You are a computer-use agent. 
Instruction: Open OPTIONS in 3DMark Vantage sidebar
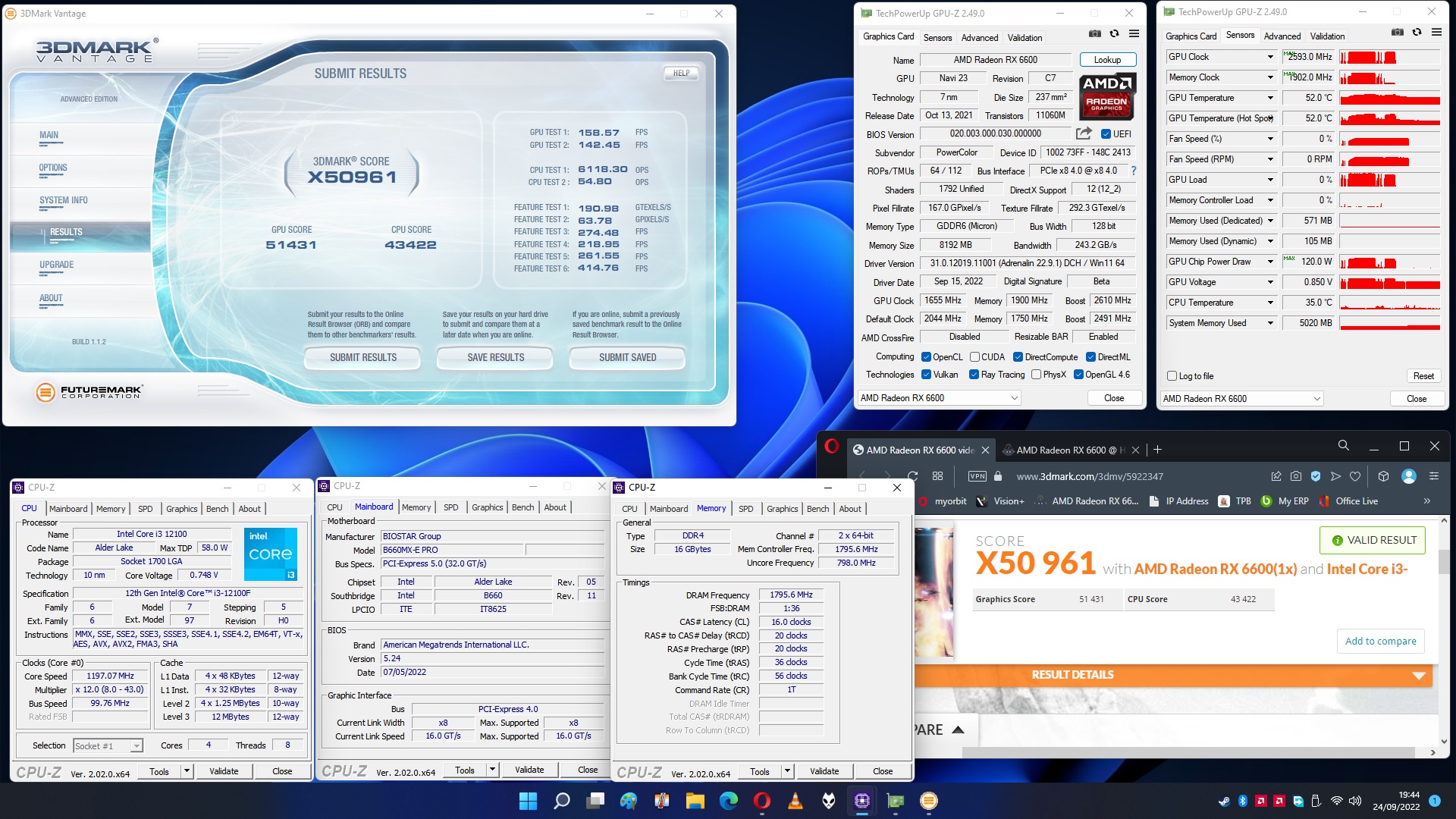pos(53,168)
